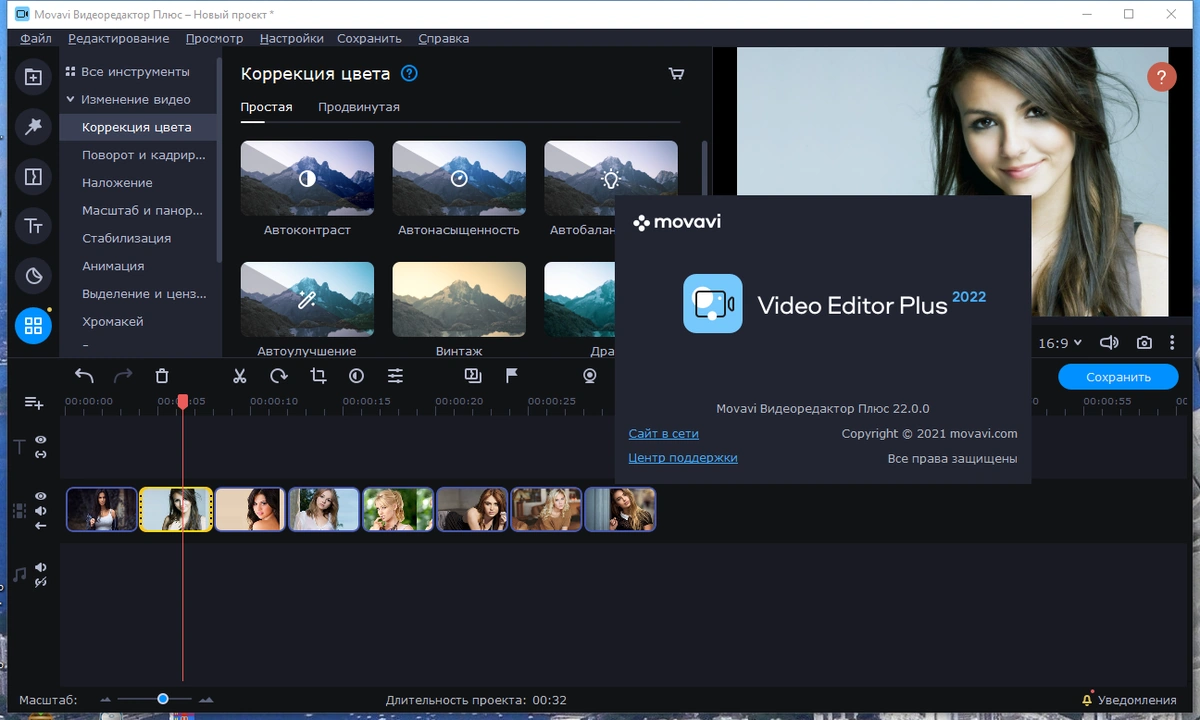Screen dimensions: 1200x720
Task: Switch to the Простая tab
Action: 266,107
